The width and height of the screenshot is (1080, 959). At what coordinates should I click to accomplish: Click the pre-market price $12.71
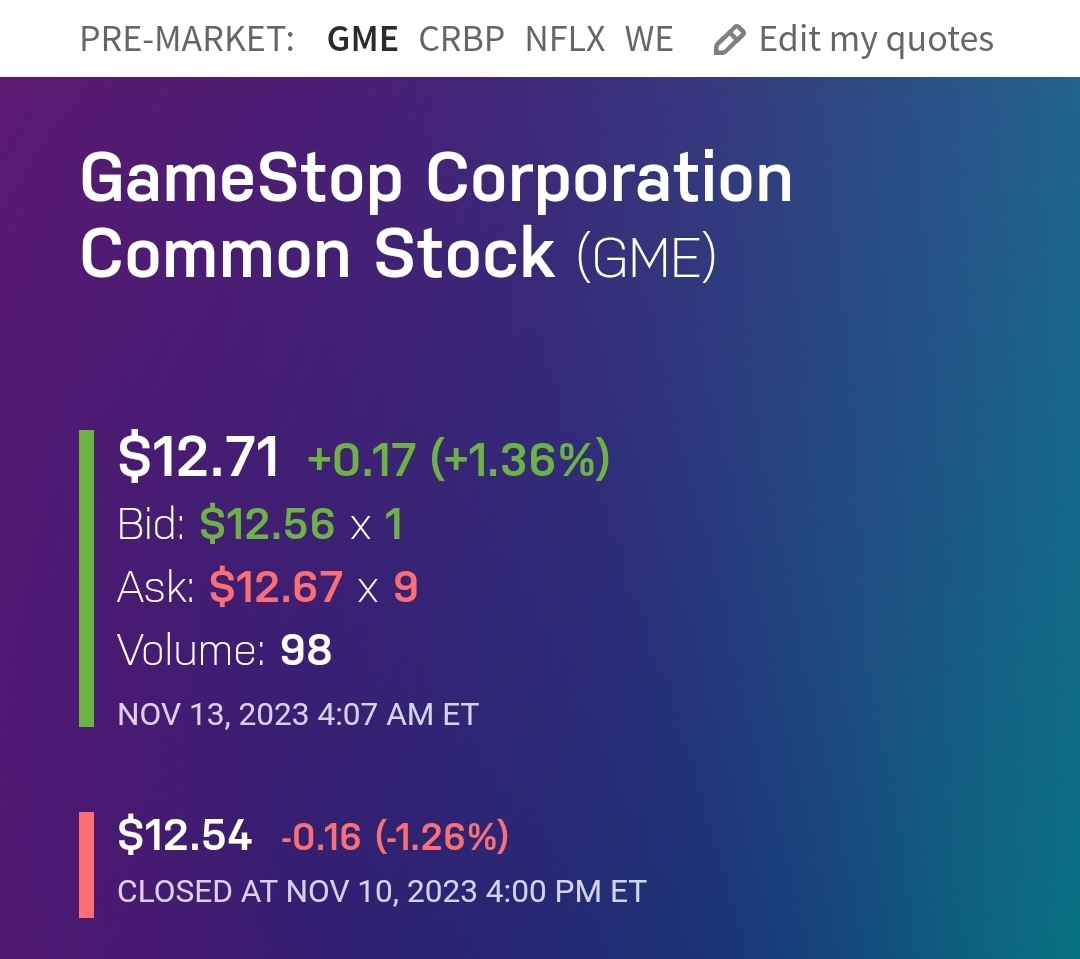tap(199, 458)
